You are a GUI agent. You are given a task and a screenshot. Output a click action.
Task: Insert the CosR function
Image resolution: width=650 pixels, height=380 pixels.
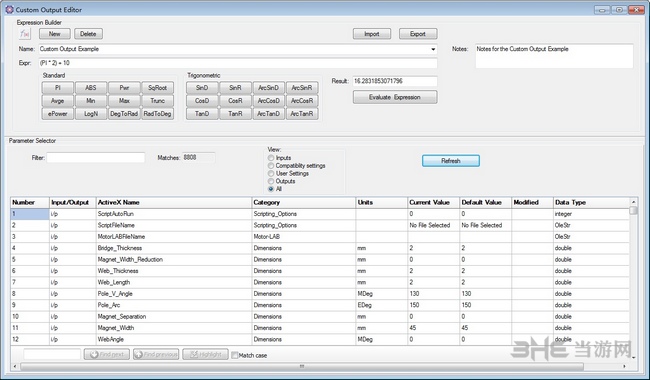coord(235,101)
